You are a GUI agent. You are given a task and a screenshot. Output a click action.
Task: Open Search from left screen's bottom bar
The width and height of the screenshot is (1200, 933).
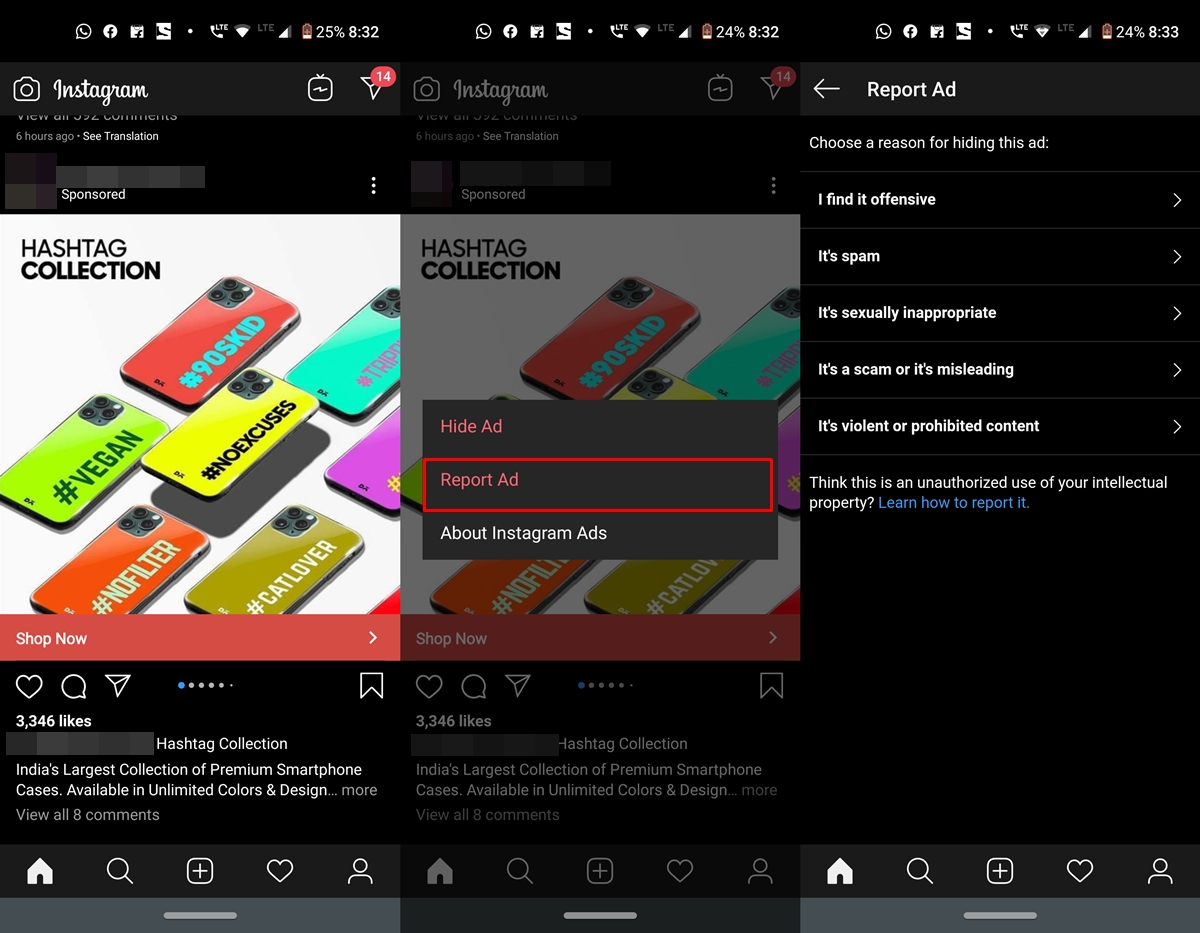click(x=120, y=871)
